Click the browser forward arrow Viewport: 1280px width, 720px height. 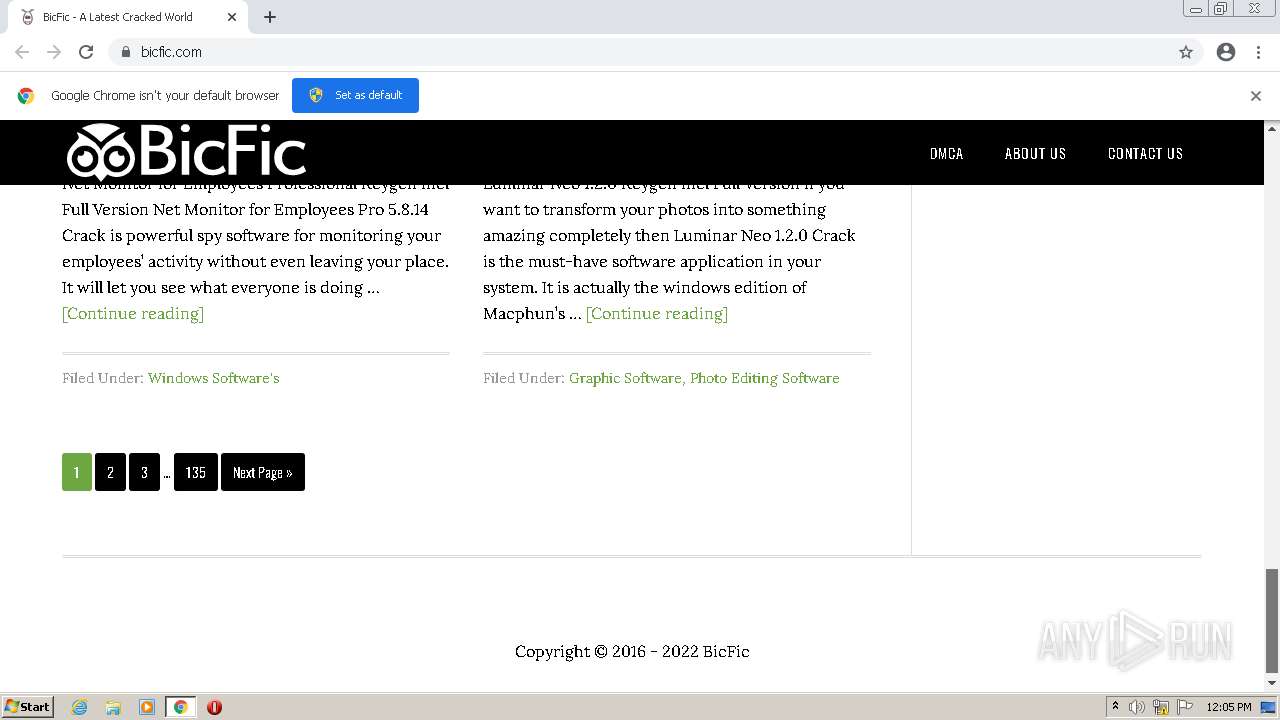[x=54, y=52]
